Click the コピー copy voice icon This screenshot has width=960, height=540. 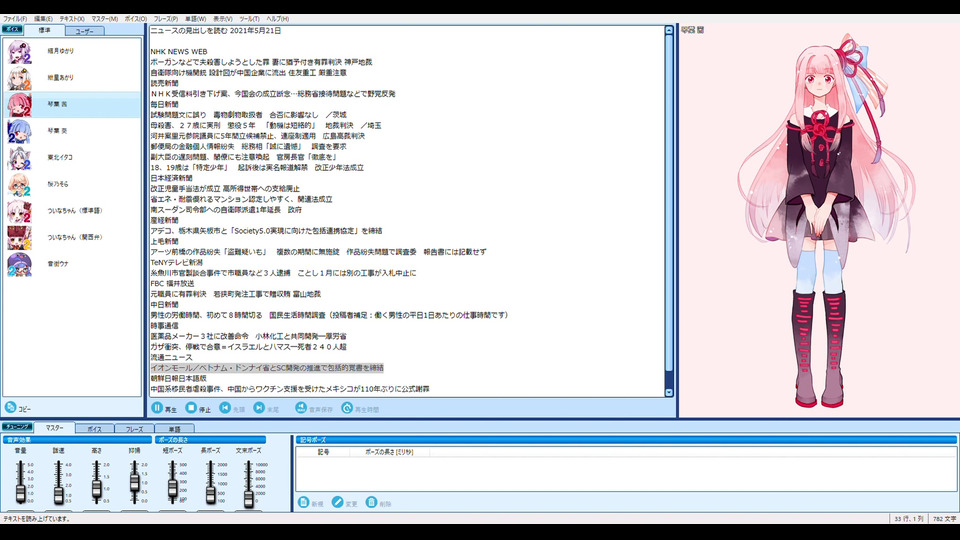tap(10, 407)
